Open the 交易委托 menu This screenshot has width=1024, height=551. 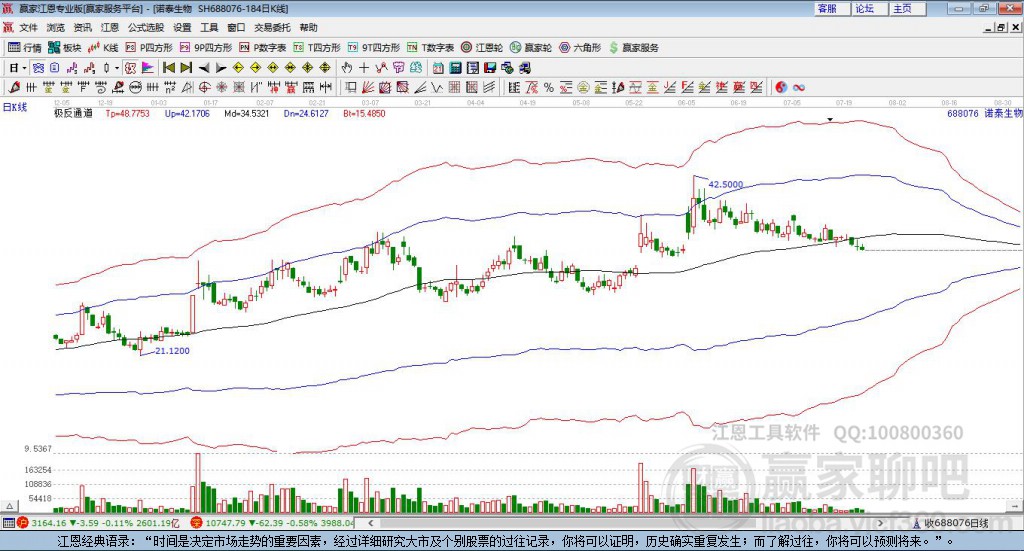(272, 27)
